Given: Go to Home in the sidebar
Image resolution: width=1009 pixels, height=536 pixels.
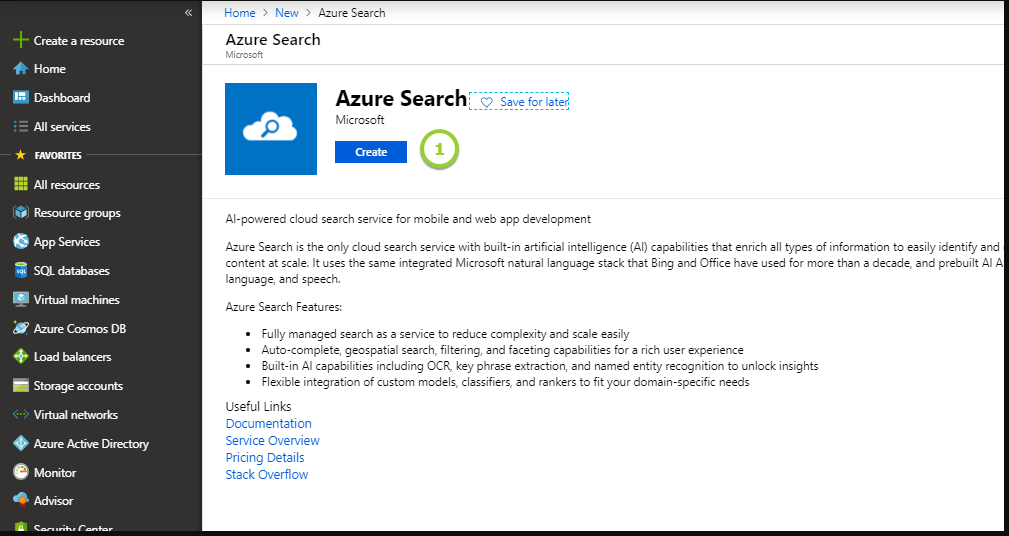Looking at the screenshot, I should 49,69.
